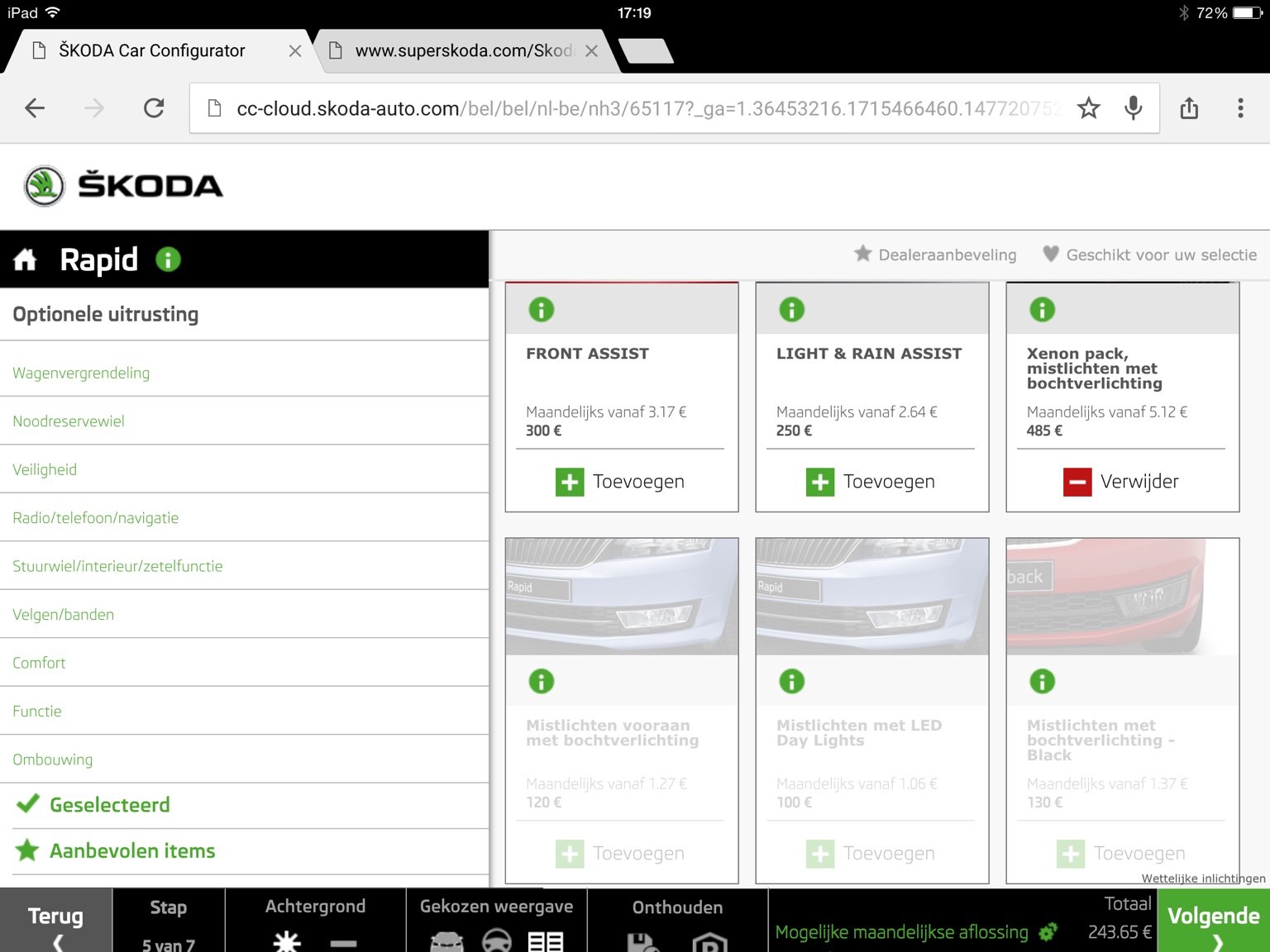Go back with Terug button
This screenshot has height=952, width=1270.
[55, 921]
